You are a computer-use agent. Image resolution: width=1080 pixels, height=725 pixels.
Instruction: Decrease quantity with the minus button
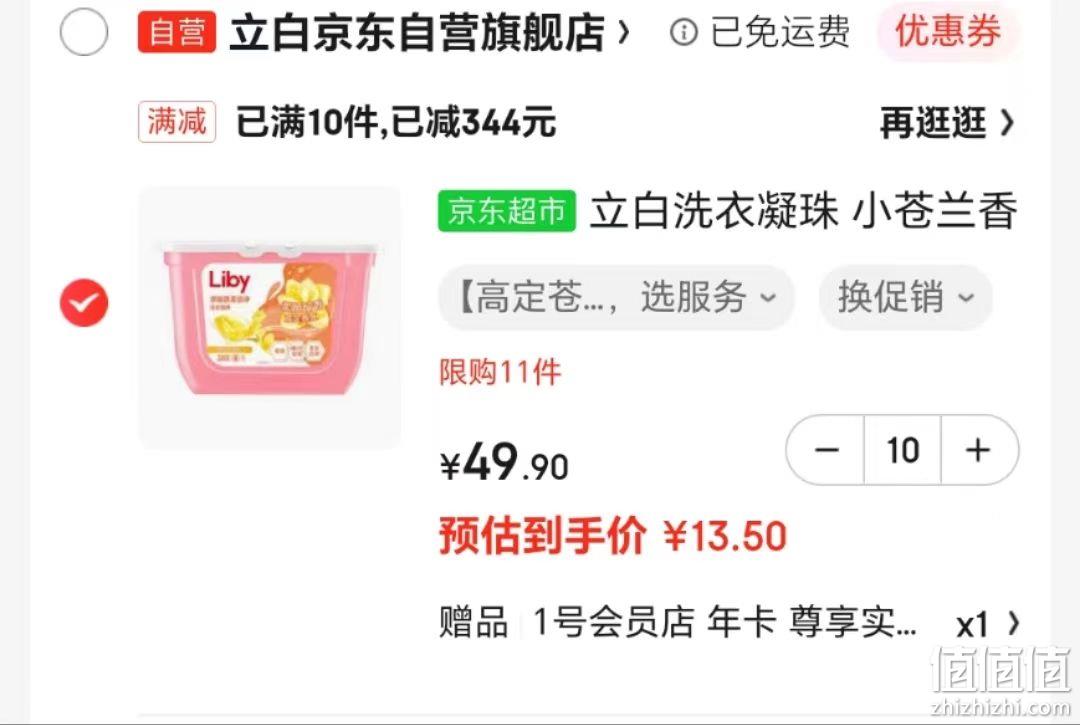pyautogui.click(x=826, y=450)
